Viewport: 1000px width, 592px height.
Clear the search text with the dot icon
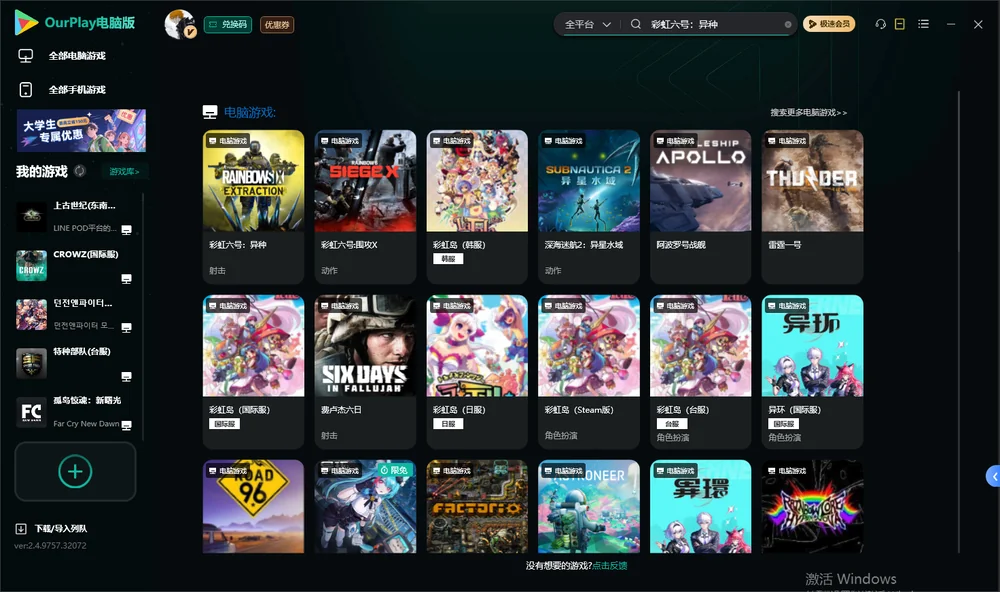[788, 25]
